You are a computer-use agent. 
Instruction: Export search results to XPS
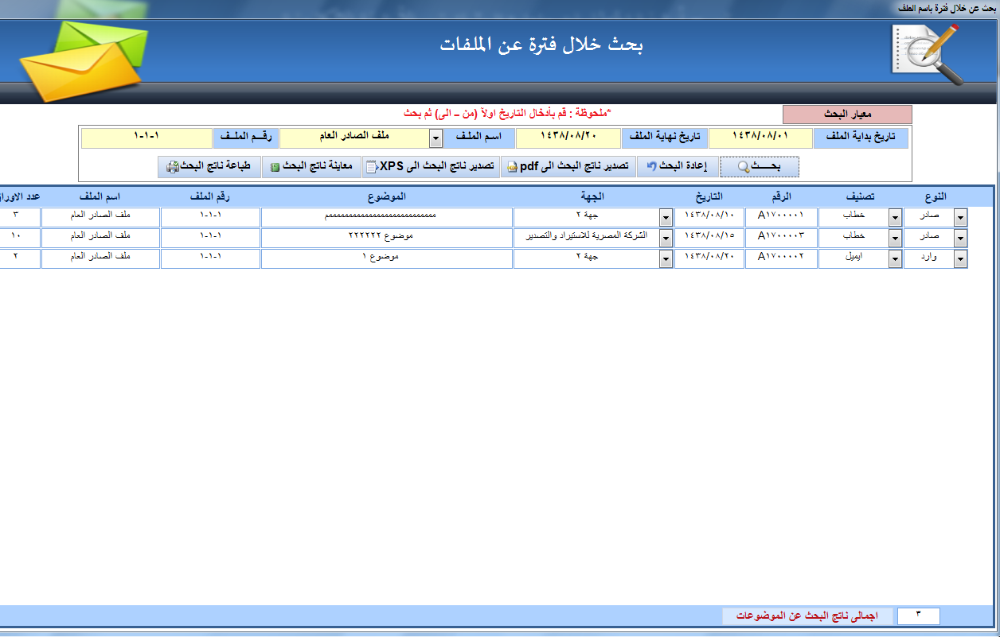click(430, 167)
